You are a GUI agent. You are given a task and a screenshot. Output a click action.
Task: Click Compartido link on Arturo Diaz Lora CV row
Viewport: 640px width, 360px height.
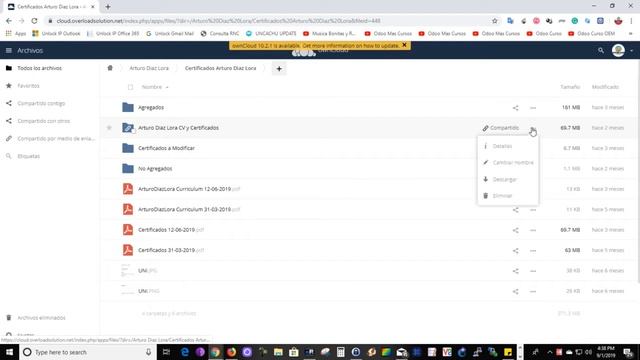(501, 128)
